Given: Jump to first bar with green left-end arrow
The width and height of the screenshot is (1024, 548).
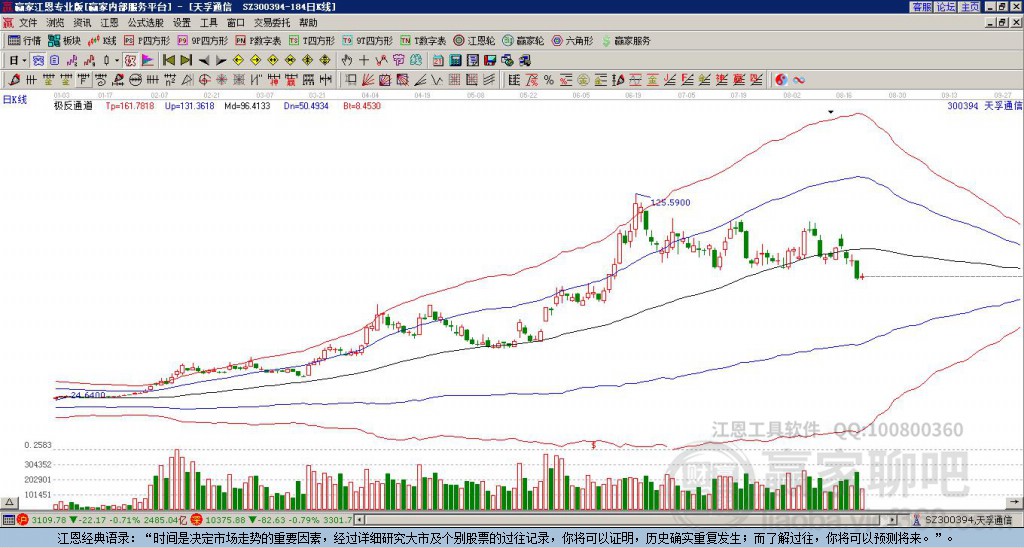Looking at the screenshot, I should (168, 61).
